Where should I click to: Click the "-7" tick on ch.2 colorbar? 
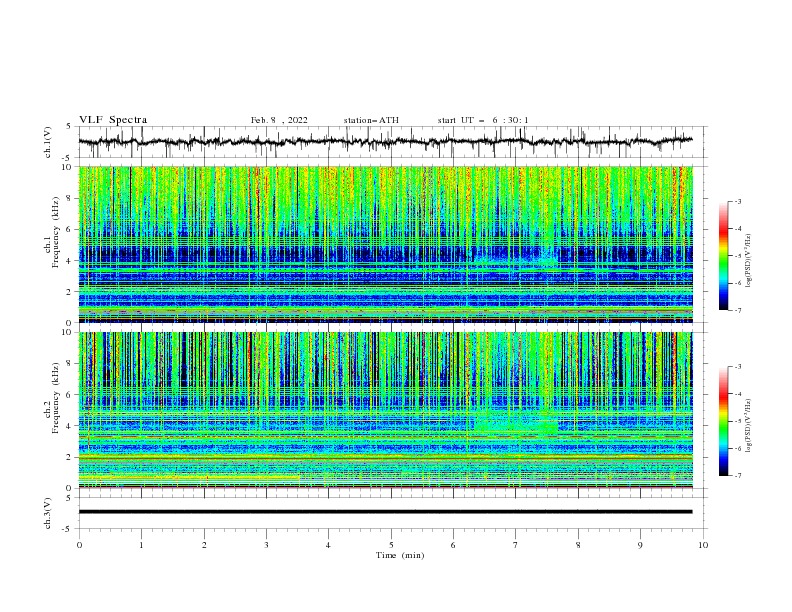pos(737,475)
